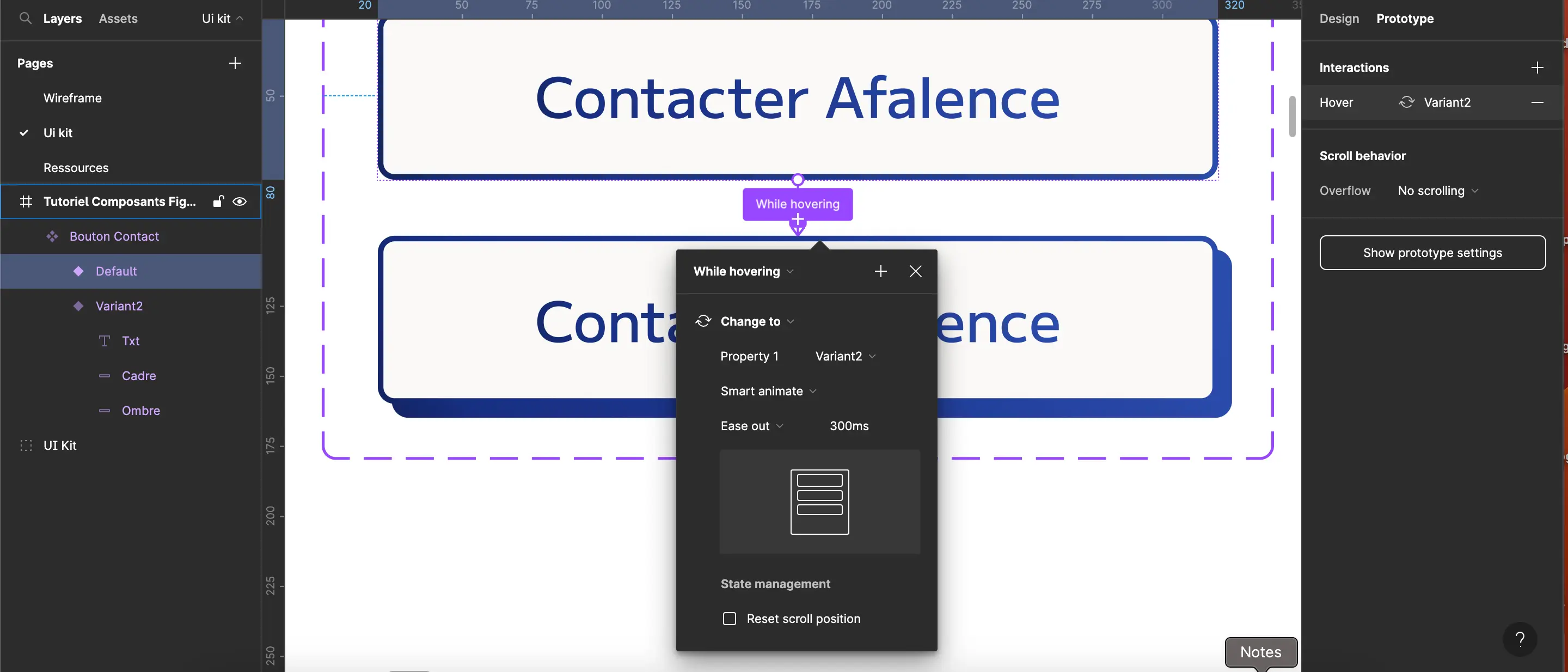This screenshot has width=1568, height=672.
Task: Click the design tab in right panel
Action: point(1339,19)
